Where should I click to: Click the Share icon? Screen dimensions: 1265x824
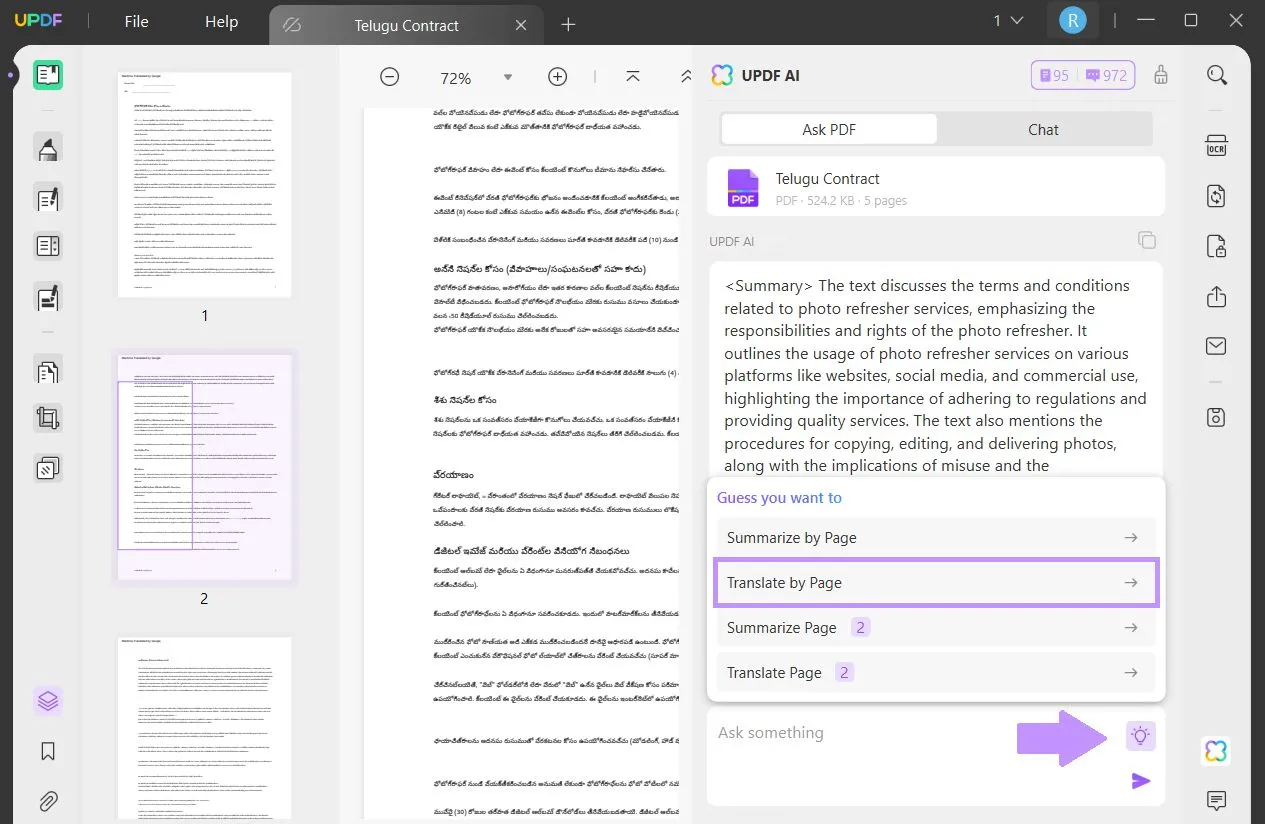click(x=1215, y=296)
